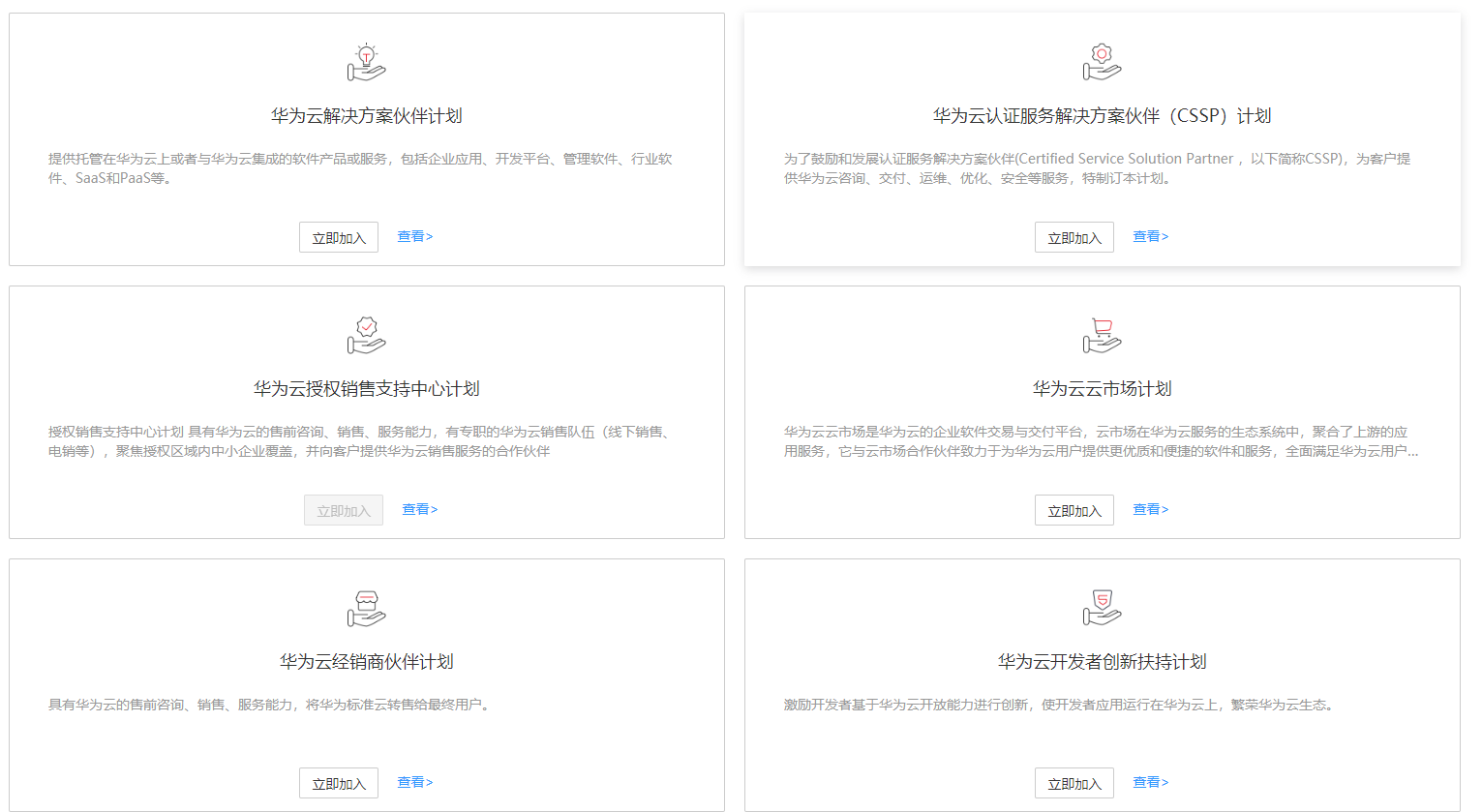1482x812 pixels.
Task: Join the CSSP plan with 立即加入
Action: [x=1074, y=237]
